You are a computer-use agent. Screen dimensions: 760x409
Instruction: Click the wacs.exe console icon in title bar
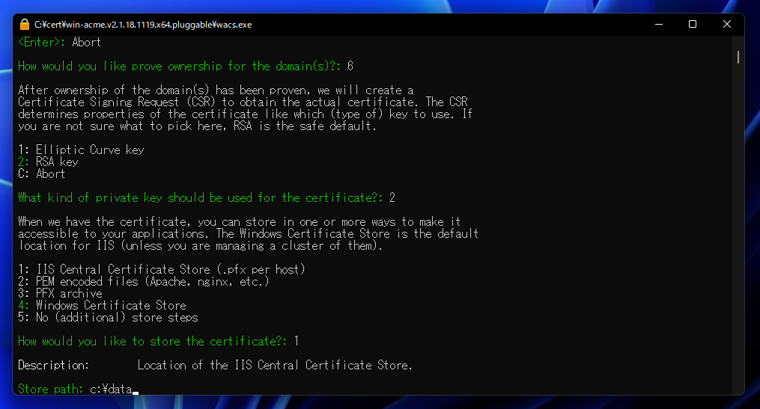point(24,24)
